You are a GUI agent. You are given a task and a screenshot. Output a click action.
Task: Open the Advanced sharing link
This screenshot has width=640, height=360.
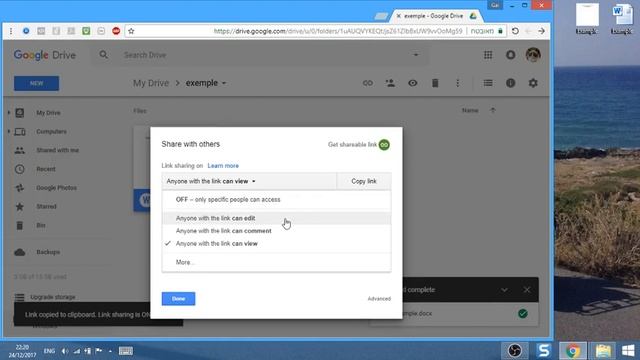click(379, 299)
